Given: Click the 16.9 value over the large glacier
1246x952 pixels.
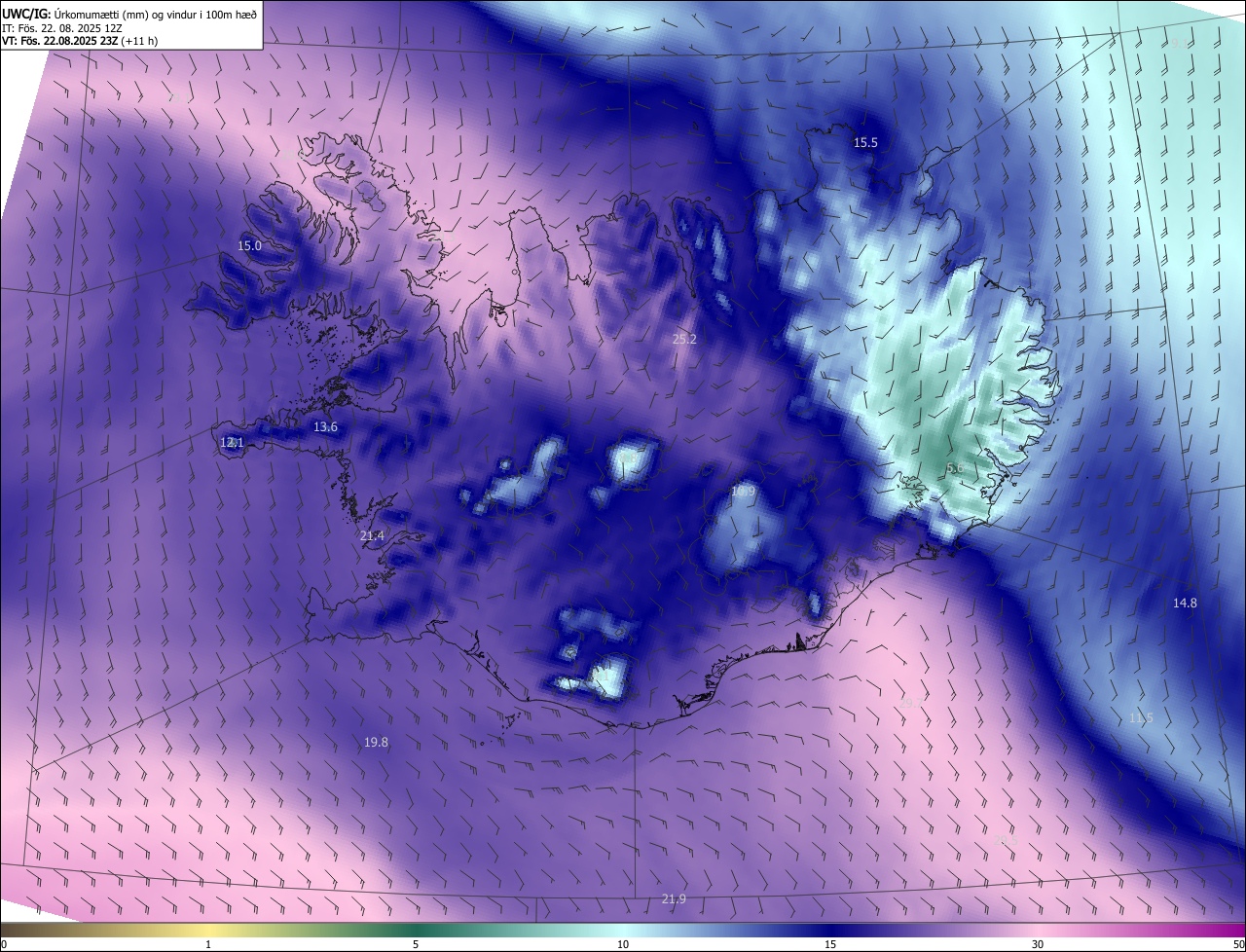Looking at the screenshot, I should pyautogui.click(x=743, y=493).
